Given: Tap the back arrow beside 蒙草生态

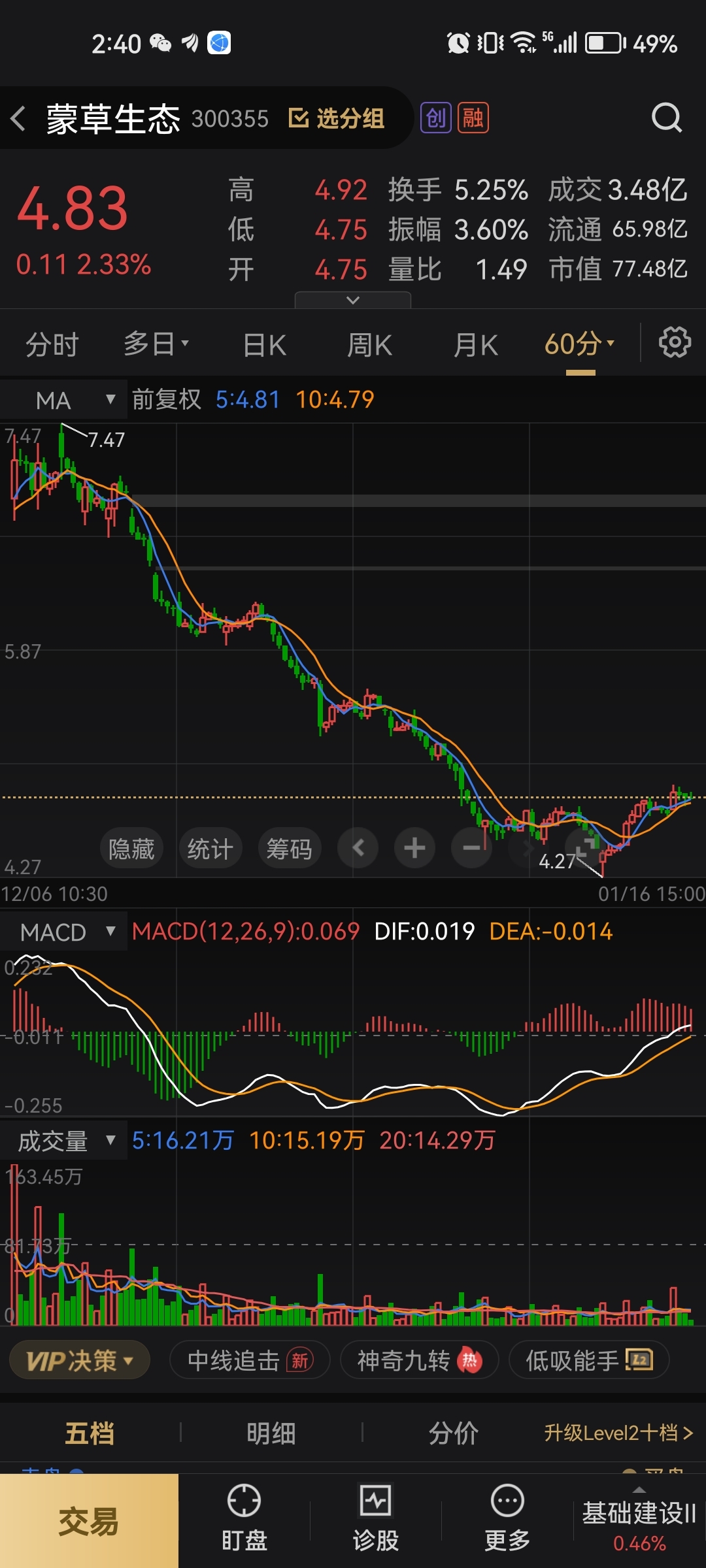Looking at the screenshot, I should pos(18,119).
